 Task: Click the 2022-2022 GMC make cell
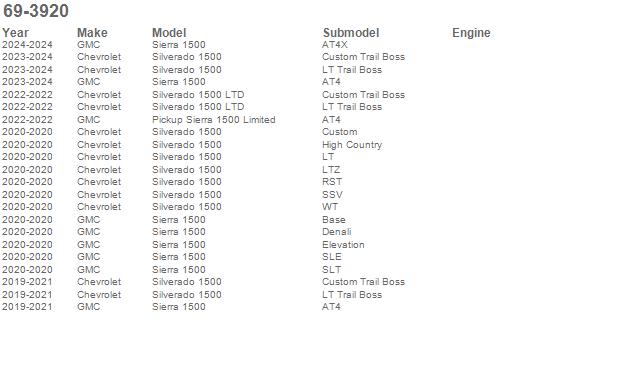pos(89,119)
